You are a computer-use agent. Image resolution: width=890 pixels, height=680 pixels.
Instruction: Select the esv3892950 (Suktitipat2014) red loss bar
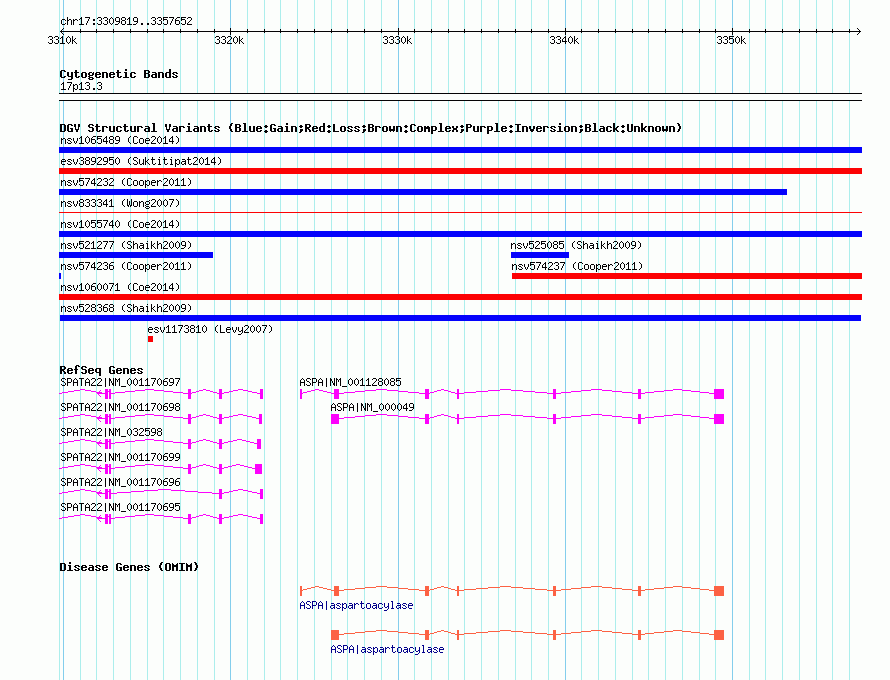pyautogui.click(x=460, y=171)
